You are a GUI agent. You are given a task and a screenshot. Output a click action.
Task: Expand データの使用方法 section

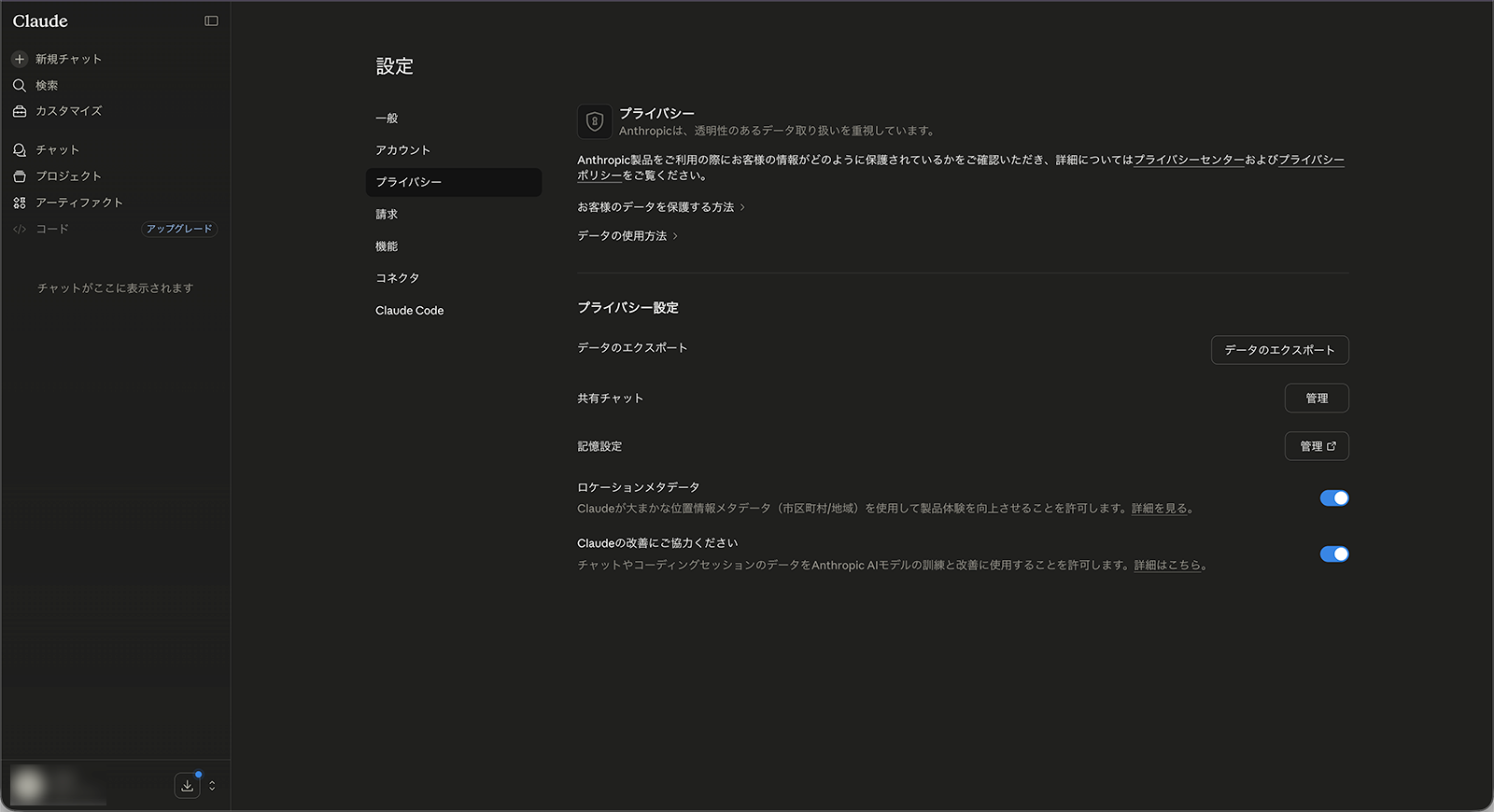point(627,236)
